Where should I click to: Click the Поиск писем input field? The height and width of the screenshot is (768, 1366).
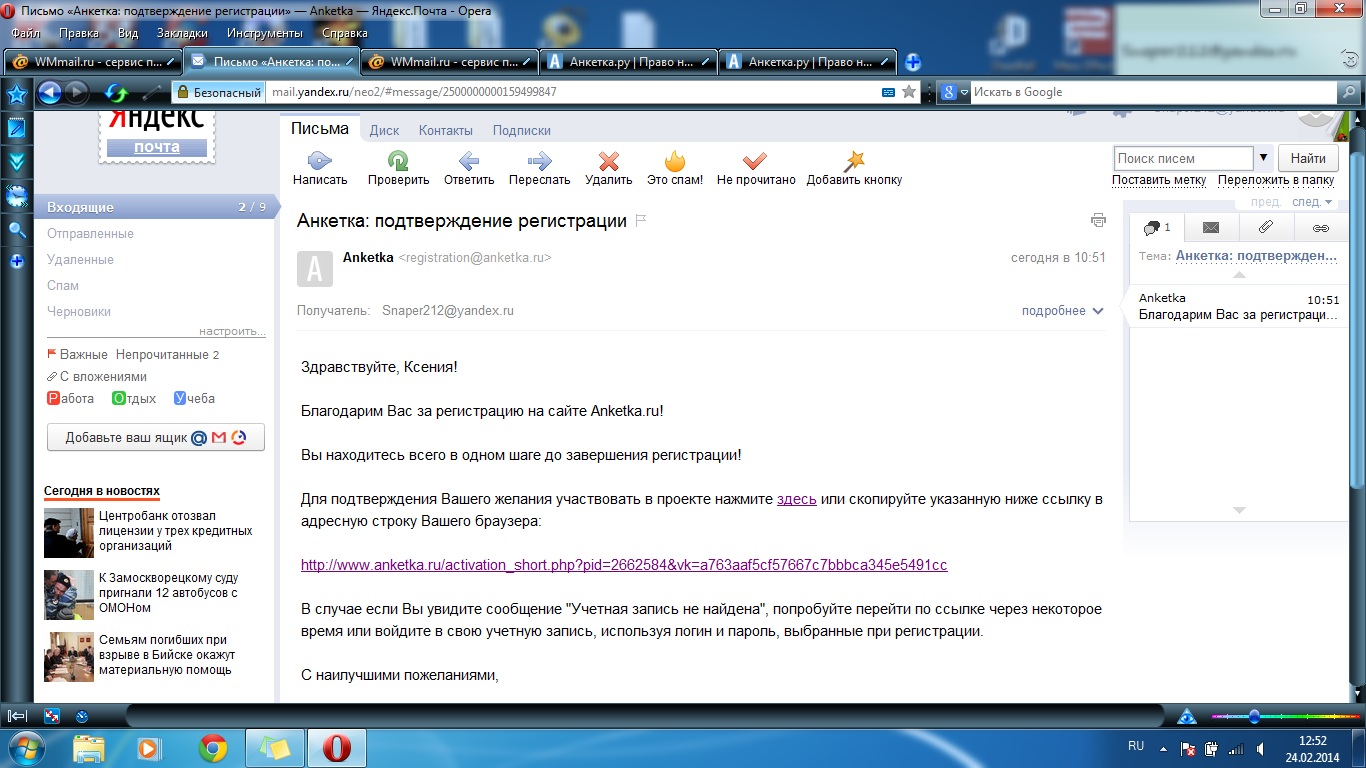(1183, 158)
